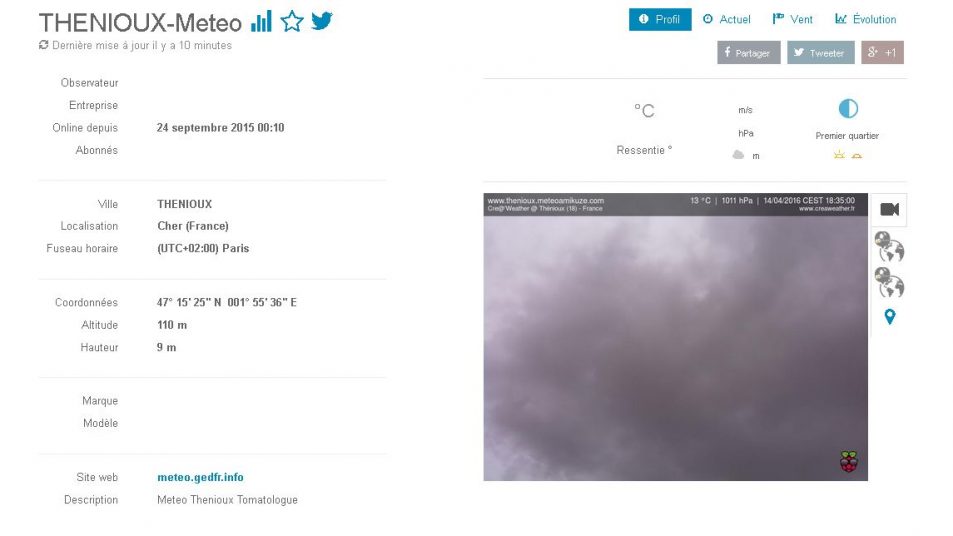Viewport: 953px width, 536px height.
Task: Open the webcam sky image
Action: pyautogui.click(x=675, y=337)
